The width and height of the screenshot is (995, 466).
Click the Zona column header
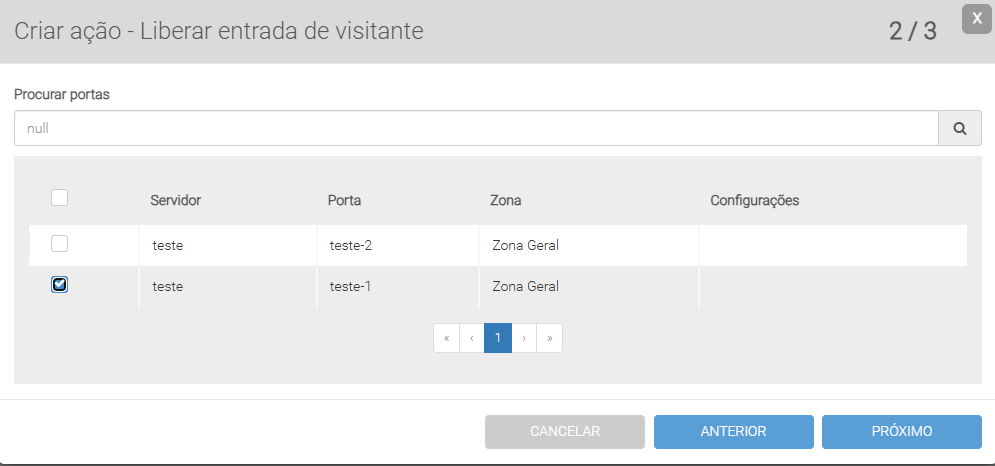506,200
